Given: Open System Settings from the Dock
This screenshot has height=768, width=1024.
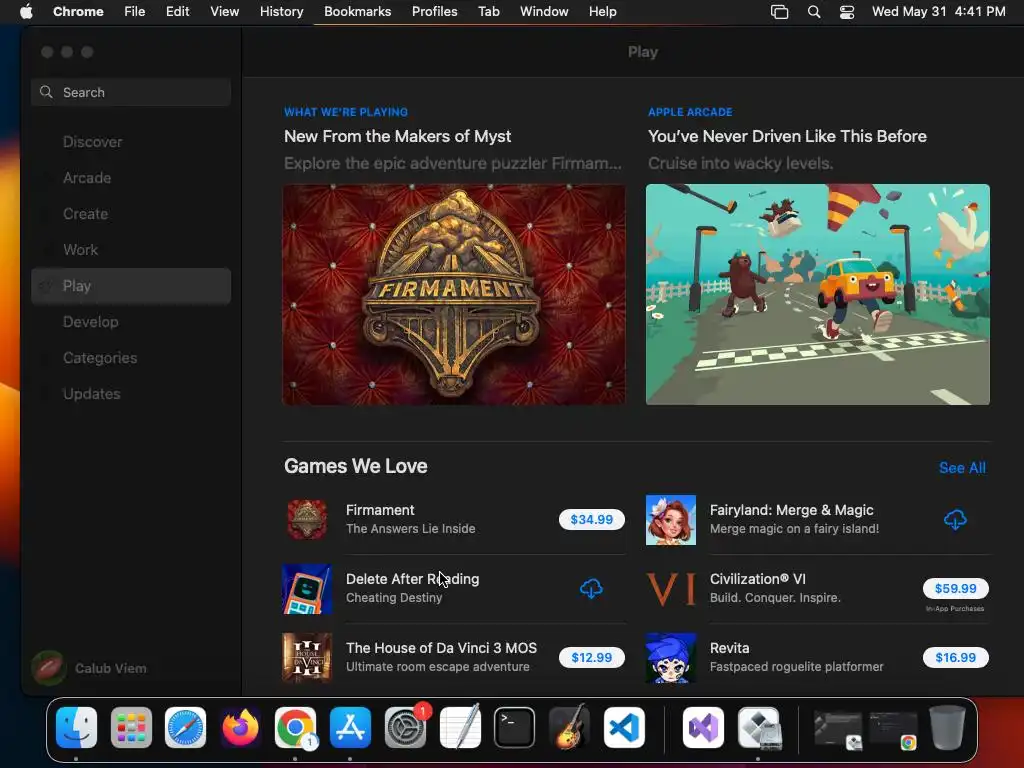Looking at the screenshot, I should coord(405,728).
